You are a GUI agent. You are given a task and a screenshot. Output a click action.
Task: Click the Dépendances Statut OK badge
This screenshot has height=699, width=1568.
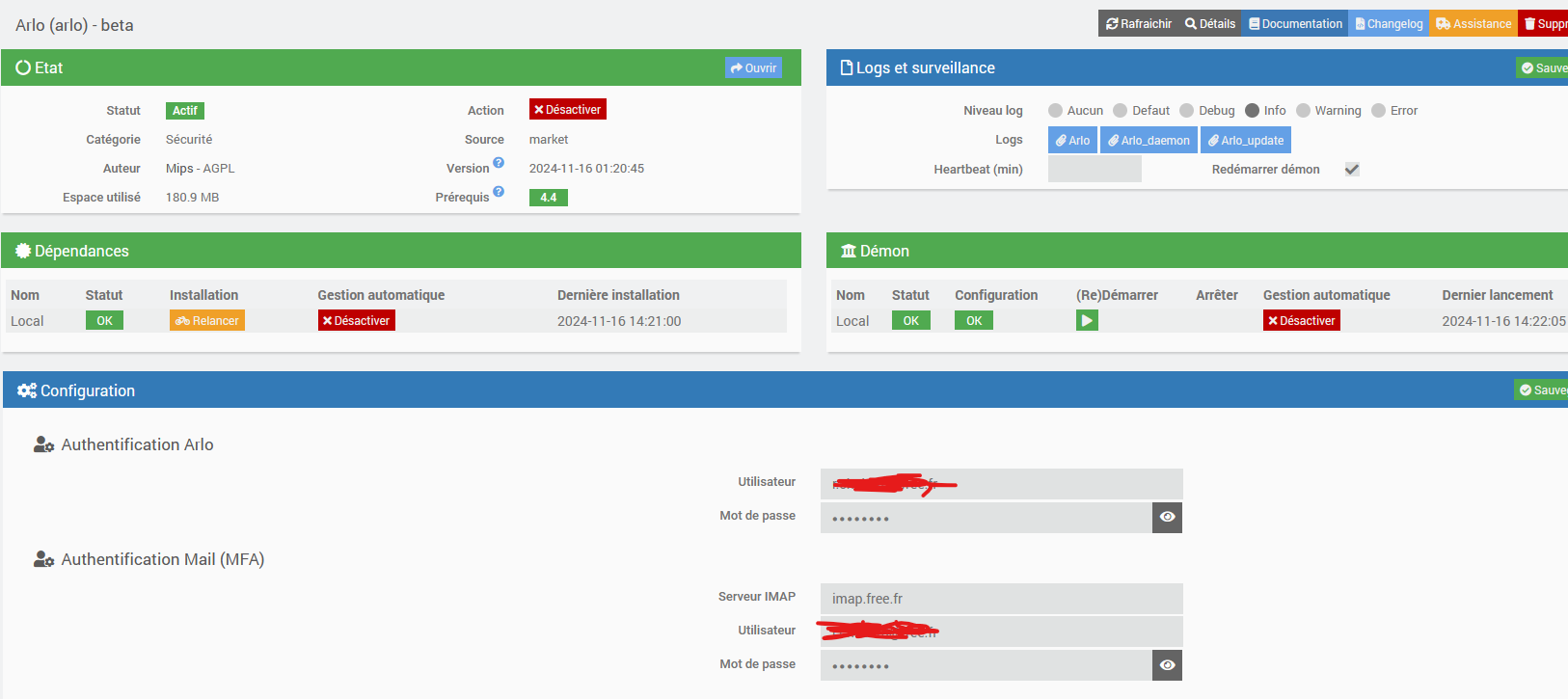pyautogui.click(x=104, y=321)
